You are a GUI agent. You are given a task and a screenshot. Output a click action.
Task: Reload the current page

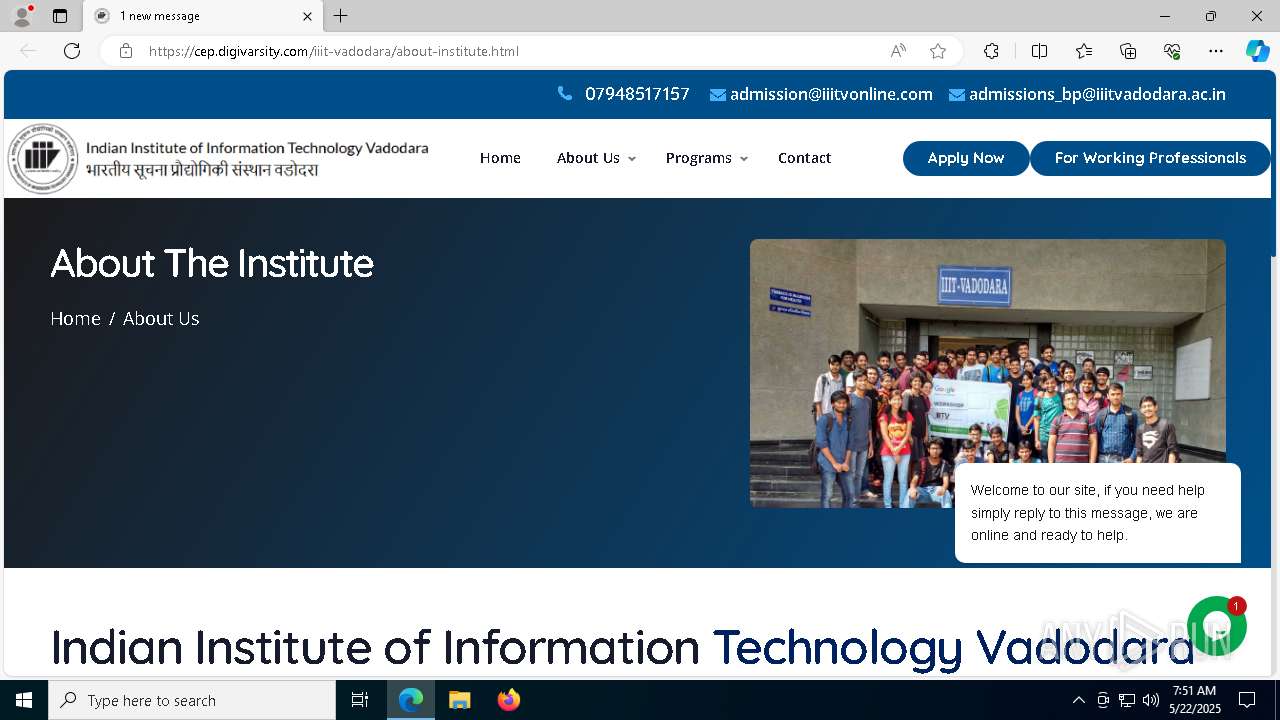tap(72, 51)
